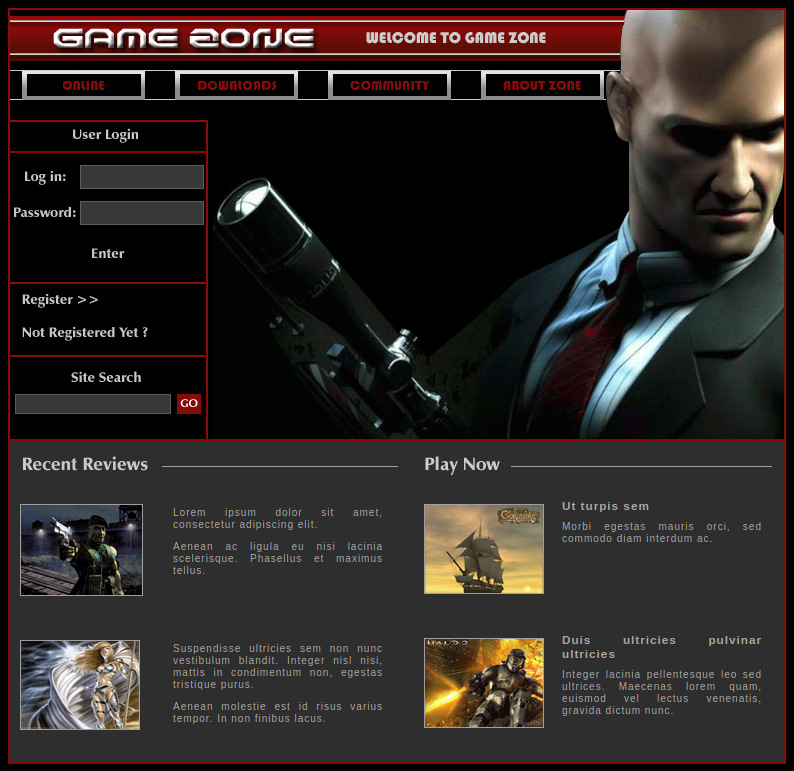Focus the Log in username field
This screenshot has height=771, width=794.
[142, 177]
